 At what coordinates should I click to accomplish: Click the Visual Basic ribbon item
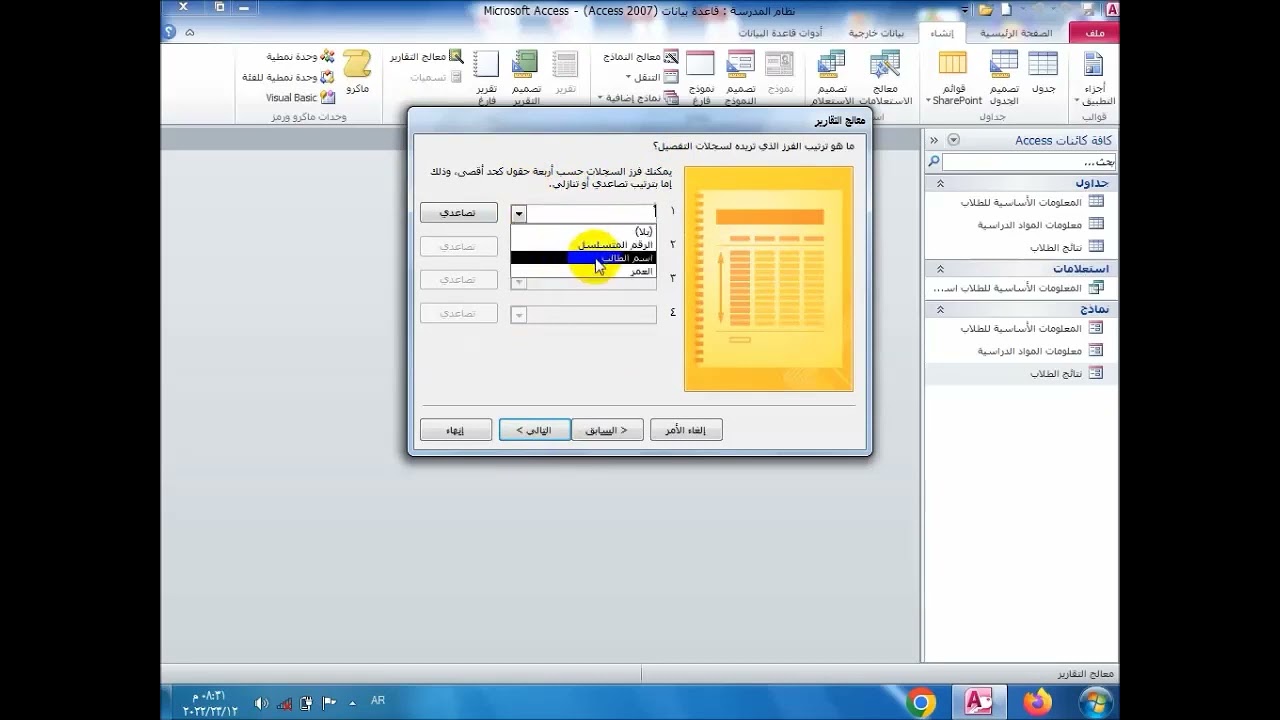pyautogui.click(x=300, y=97)
